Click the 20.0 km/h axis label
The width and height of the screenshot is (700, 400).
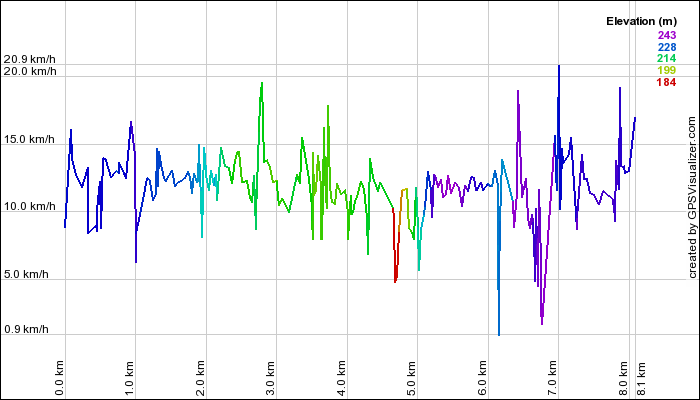pyautogui.click(x=30, y=71)
